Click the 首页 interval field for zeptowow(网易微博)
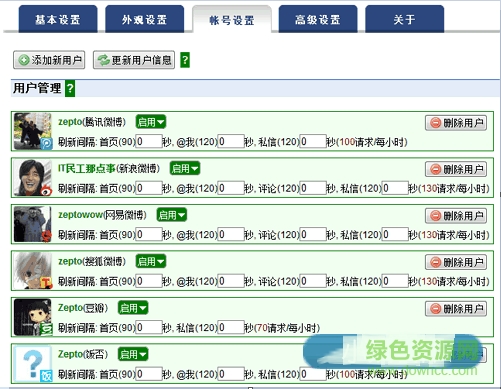This screenshot has height=389, width=501. 149,235
